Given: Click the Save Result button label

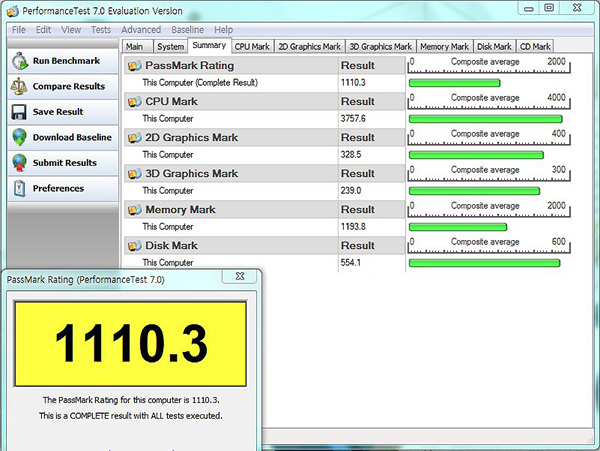Looking at the screenshot, I should pos(58,112).
